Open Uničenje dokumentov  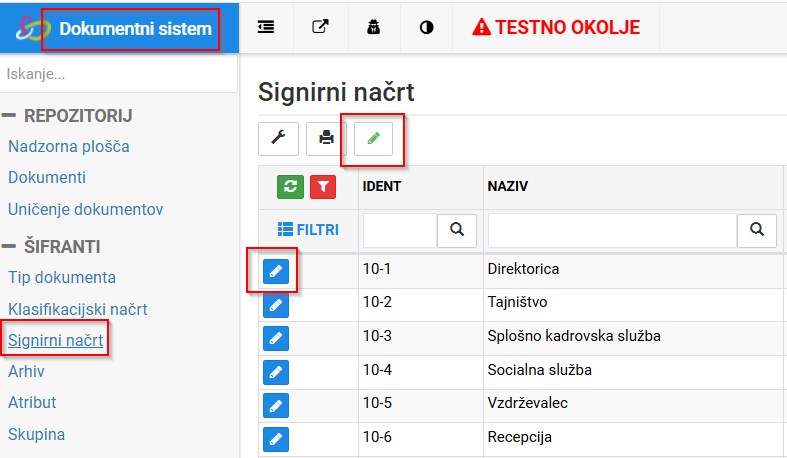[85, 209]
